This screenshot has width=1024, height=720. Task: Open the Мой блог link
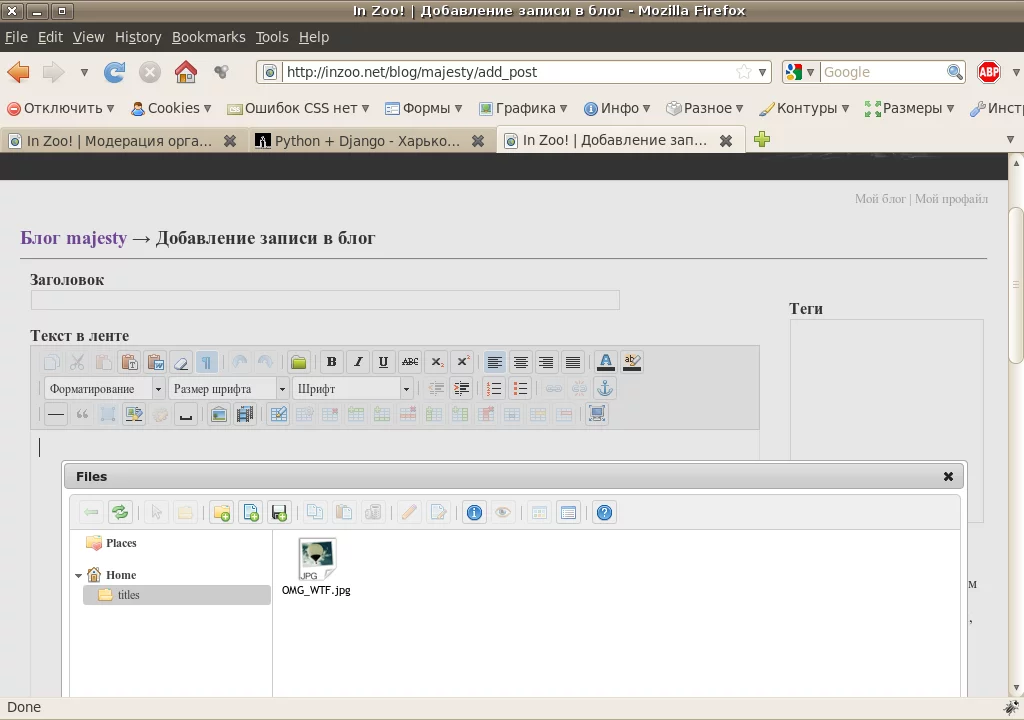(x=880, y=199)
